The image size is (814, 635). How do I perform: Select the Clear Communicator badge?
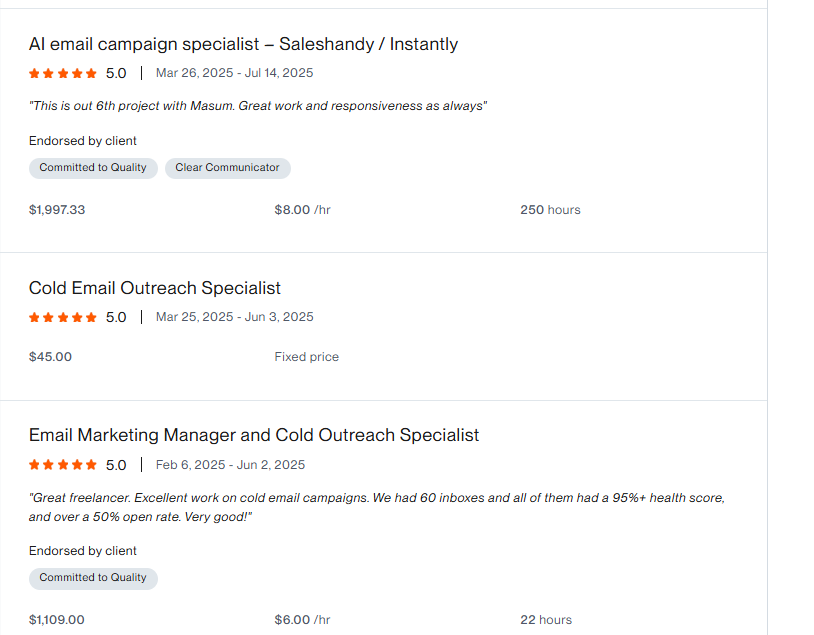tap(227, 168)
